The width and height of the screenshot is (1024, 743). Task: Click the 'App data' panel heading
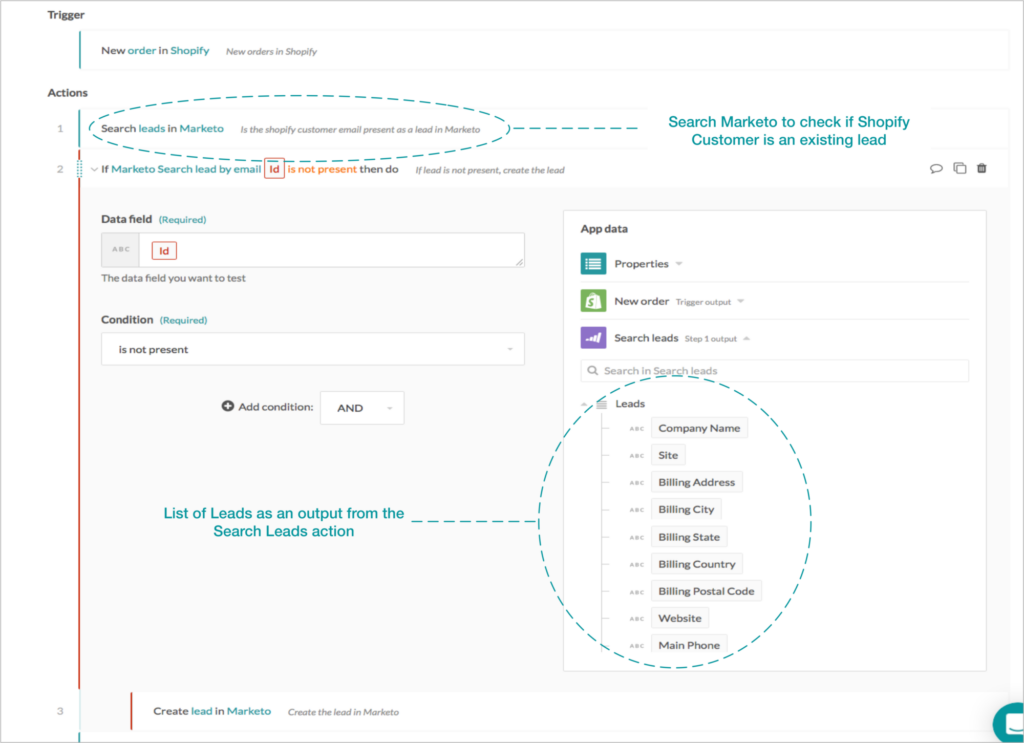pyautogui.click(x=604, y=229)
